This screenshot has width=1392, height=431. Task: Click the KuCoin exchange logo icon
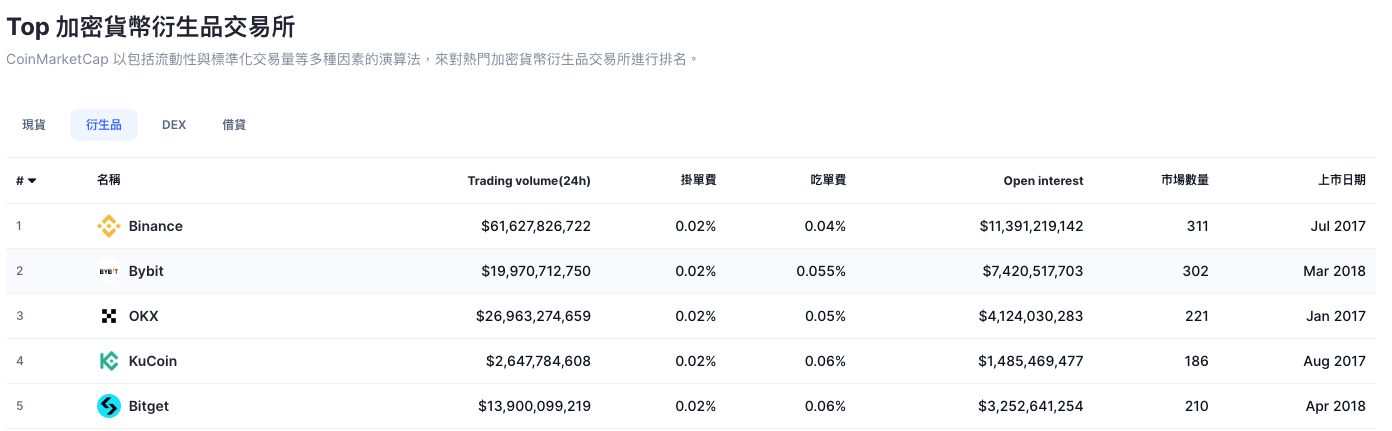[x=108, y=361]
